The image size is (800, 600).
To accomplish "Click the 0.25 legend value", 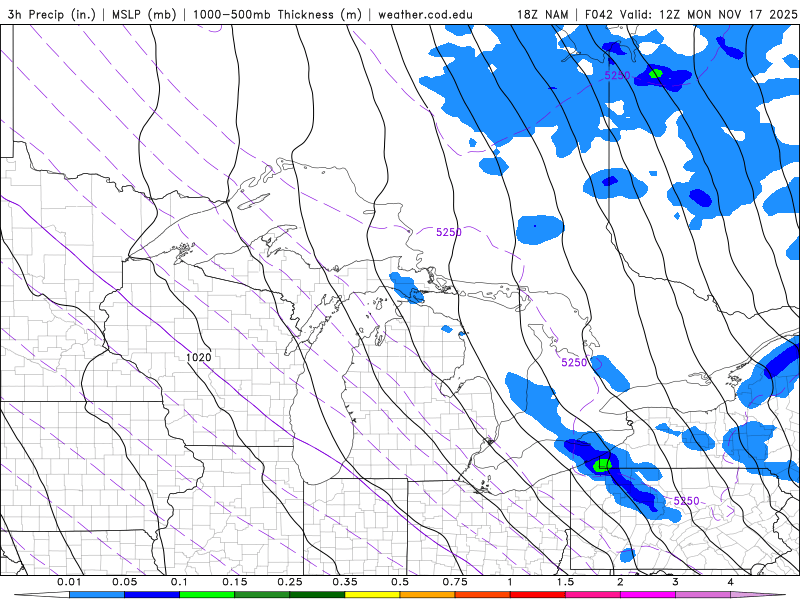I will 290,582.
